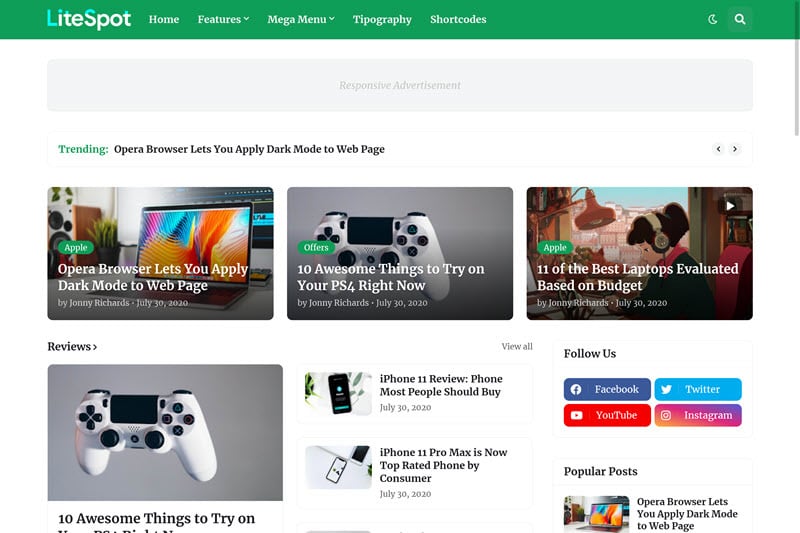The width and height of the screenshot is (800, 533).
Task: Toggle dark mode moon icon
Action: click(713, 19)
